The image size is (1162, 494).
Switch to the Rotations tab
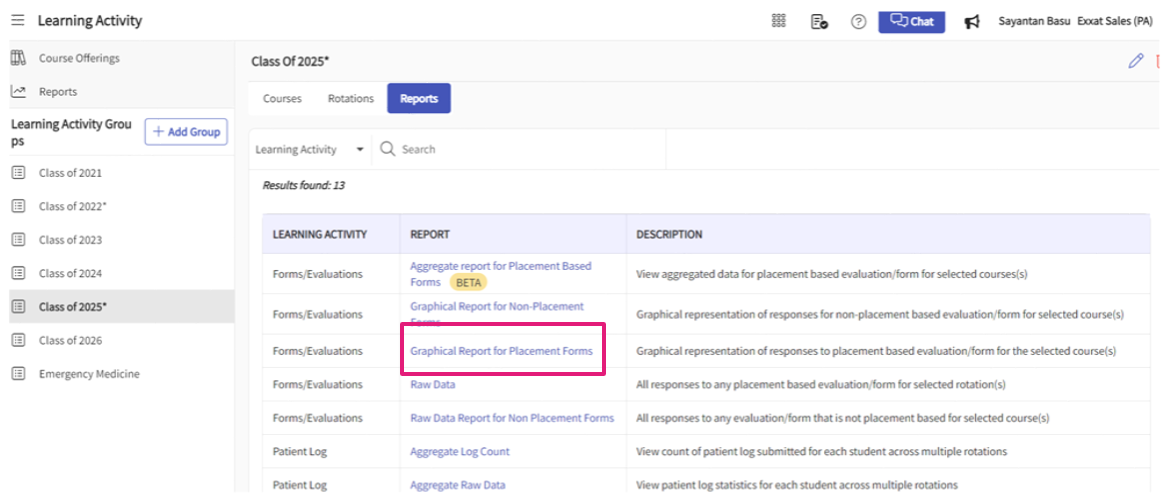pyautogui.click(x=350, y=99)
